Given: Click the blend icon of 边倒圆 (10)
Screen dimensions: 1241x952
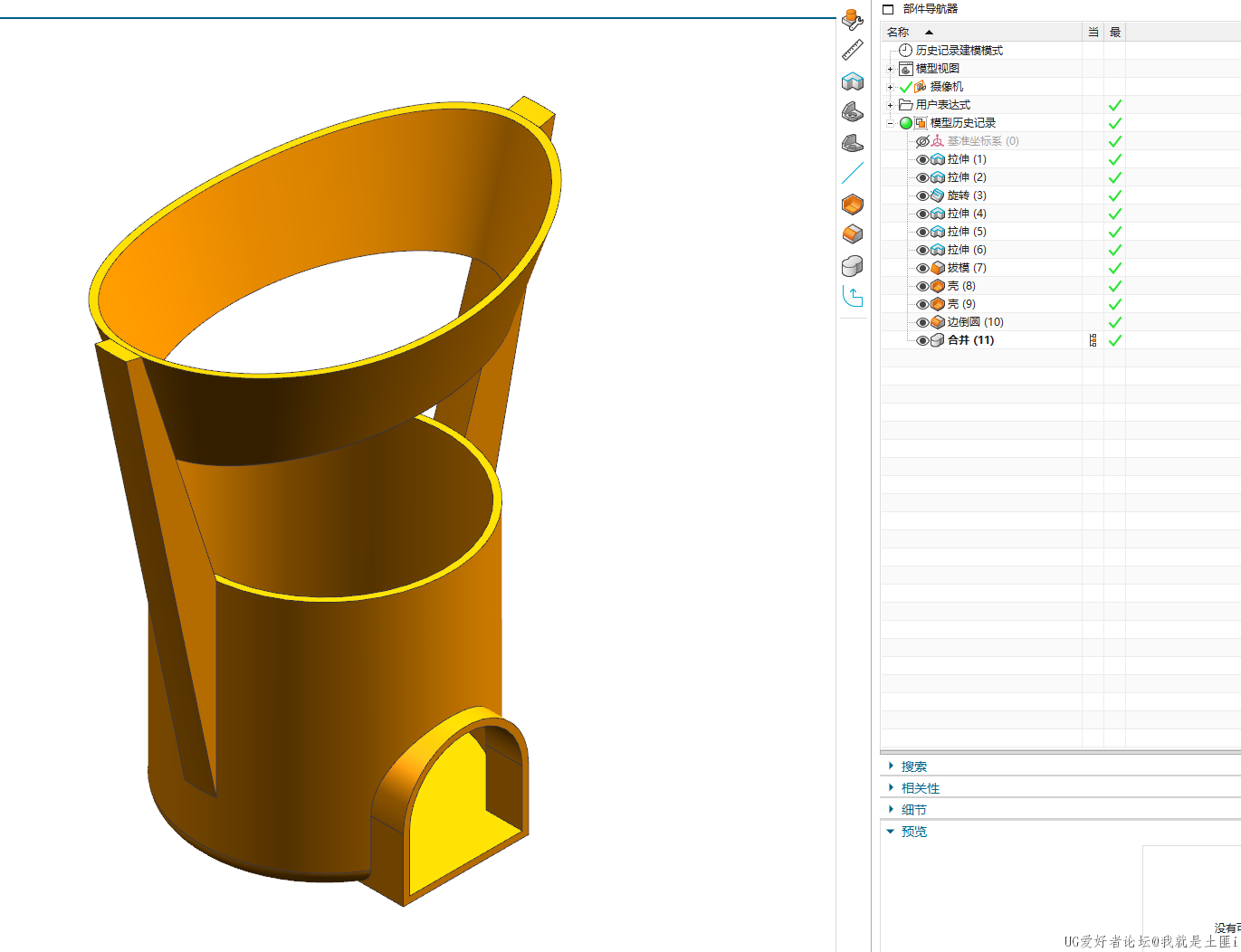Looking at the screenshot, I should [x=938, y=322].
